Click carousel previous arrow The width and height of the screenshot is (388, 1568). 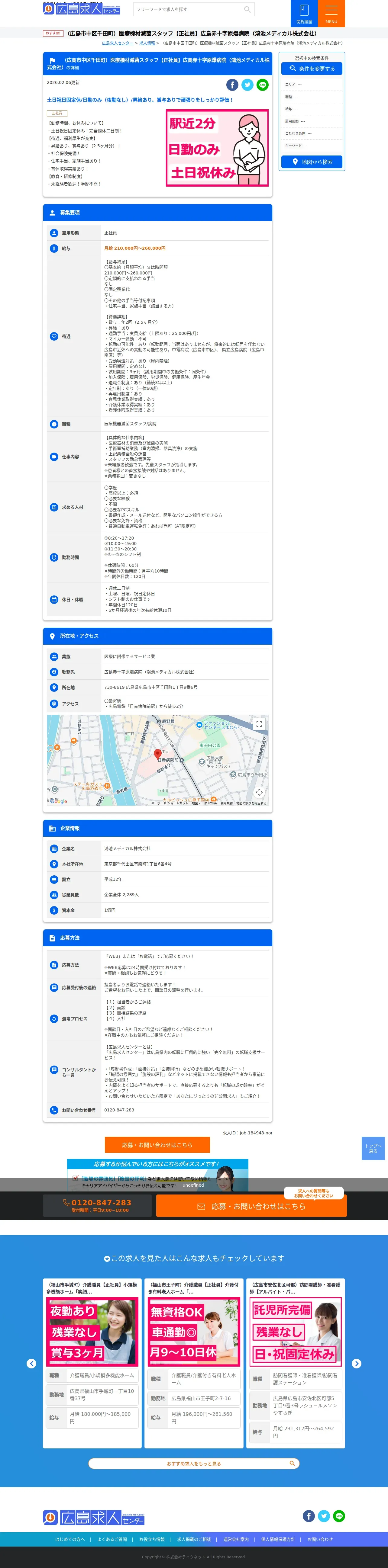click(32, 1364)
